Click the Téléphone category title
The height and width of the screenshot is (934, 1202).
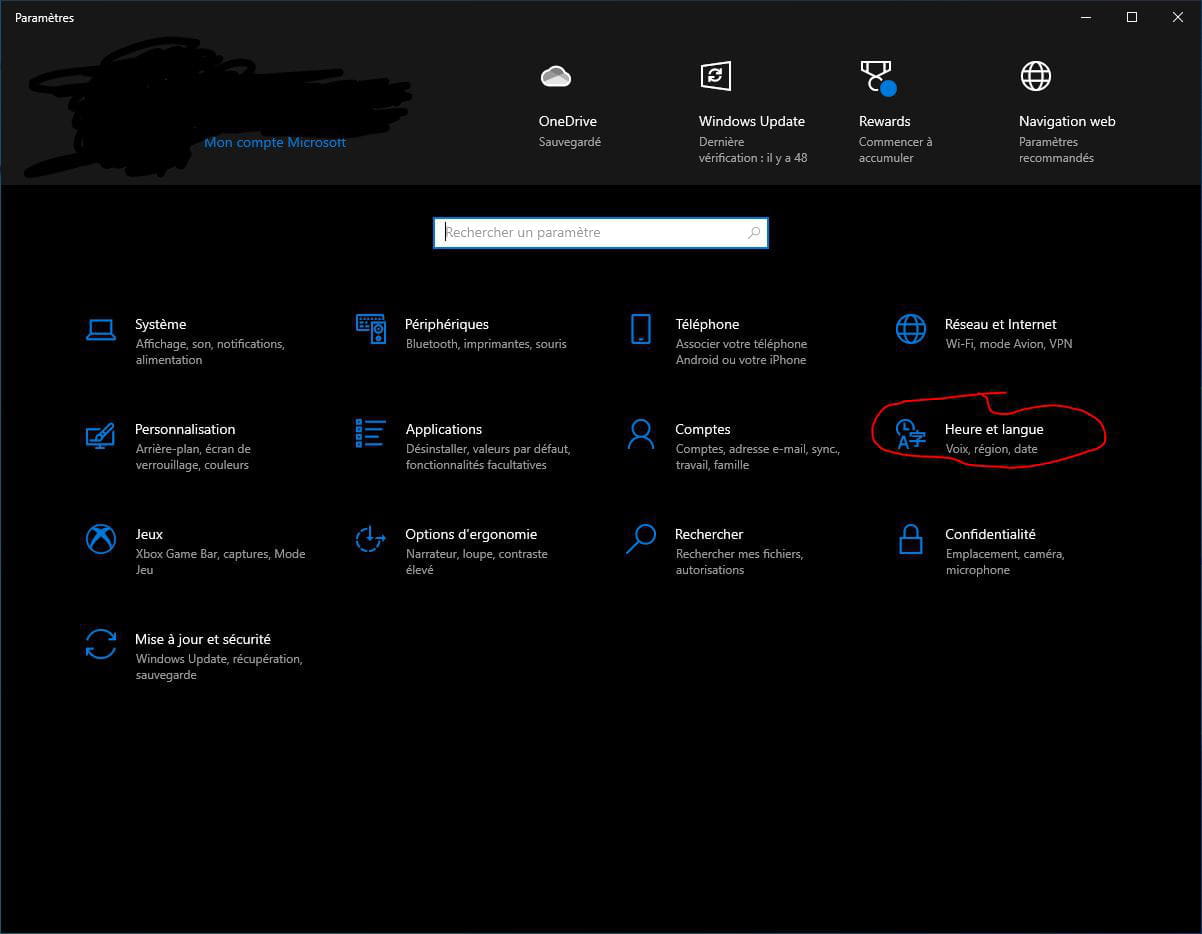[x=707, y=324]
